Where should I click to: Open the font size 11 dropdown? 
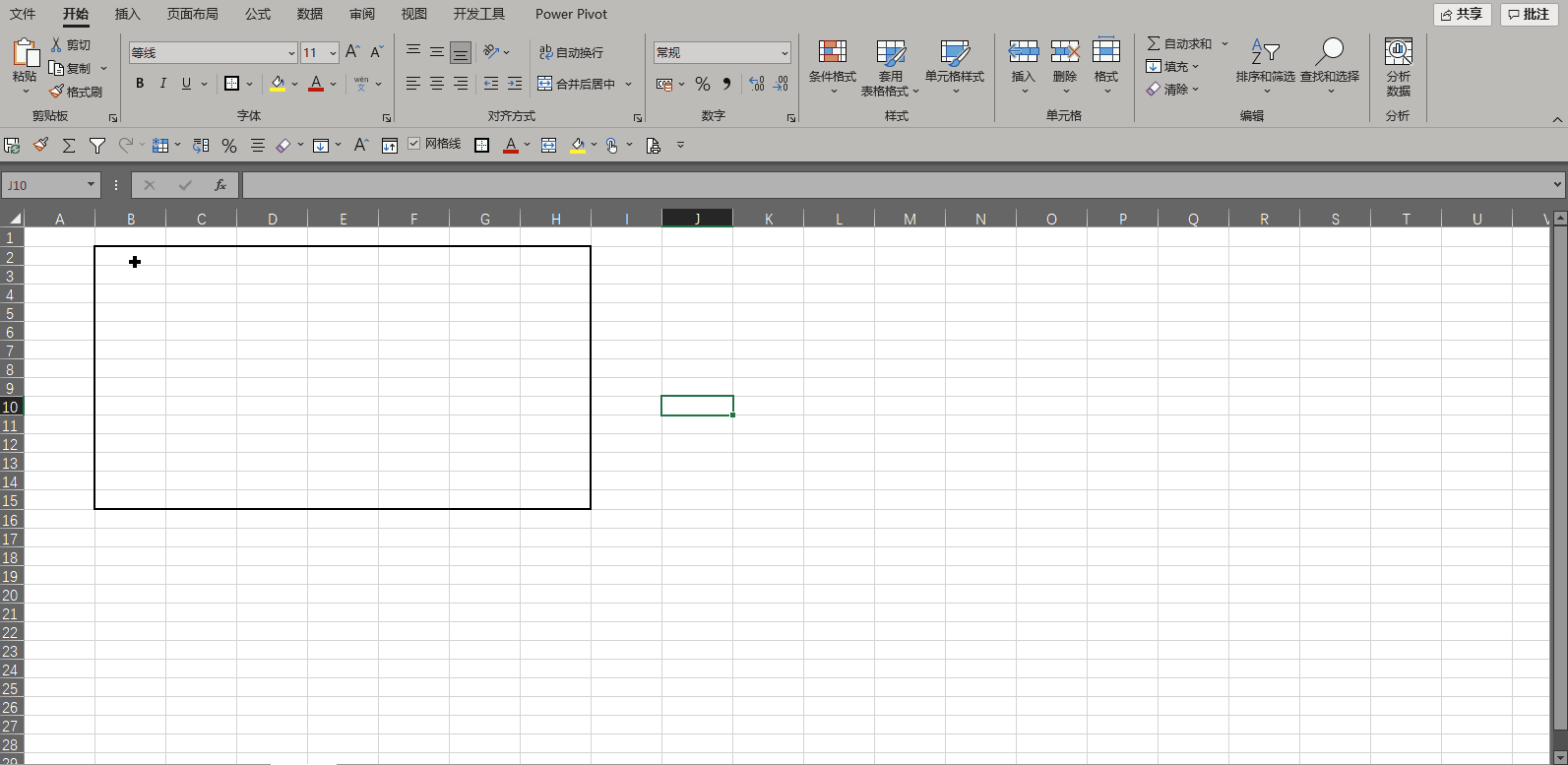tap(333, 53)
